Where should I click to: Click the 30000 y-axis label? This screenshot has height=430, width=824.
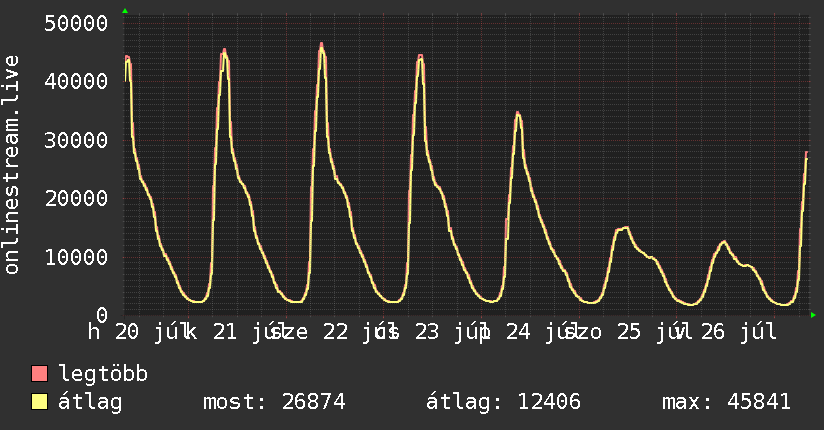click(x=76, y=140)
